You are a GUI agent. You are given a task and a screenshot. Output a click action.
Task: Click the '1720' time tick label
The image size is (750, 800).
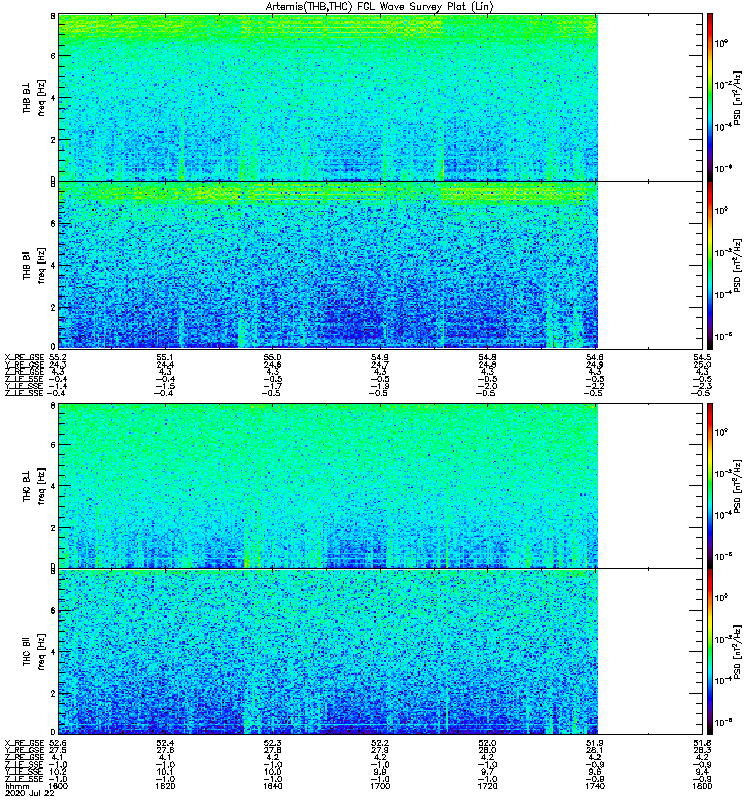487,786
